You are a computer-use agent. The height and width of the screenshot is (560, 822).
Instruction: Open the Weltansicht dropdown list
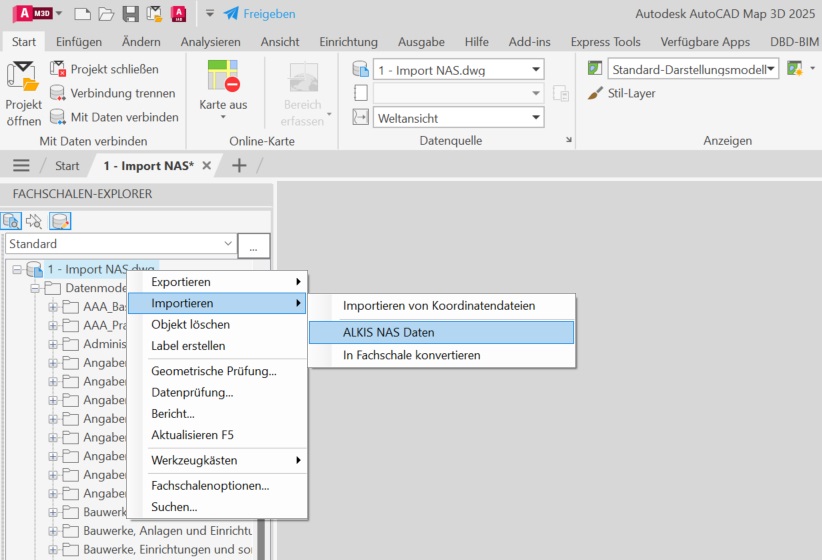[537, 118]
